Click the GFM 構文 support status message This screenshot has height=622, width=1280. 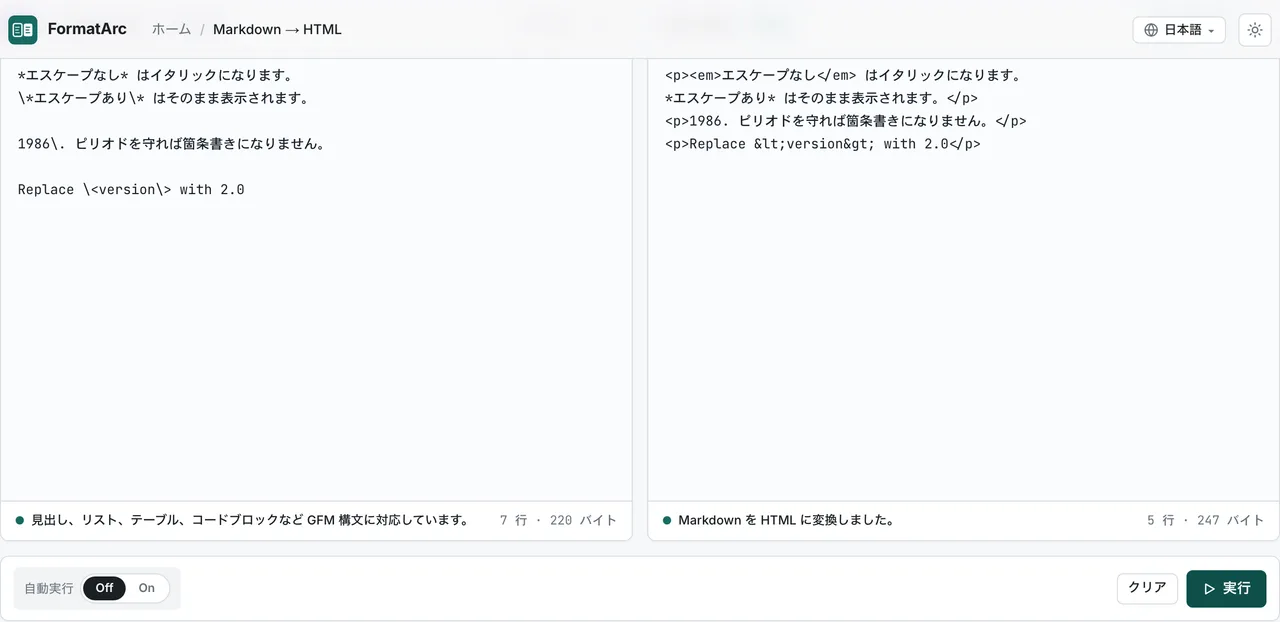(x=250, y=520)
